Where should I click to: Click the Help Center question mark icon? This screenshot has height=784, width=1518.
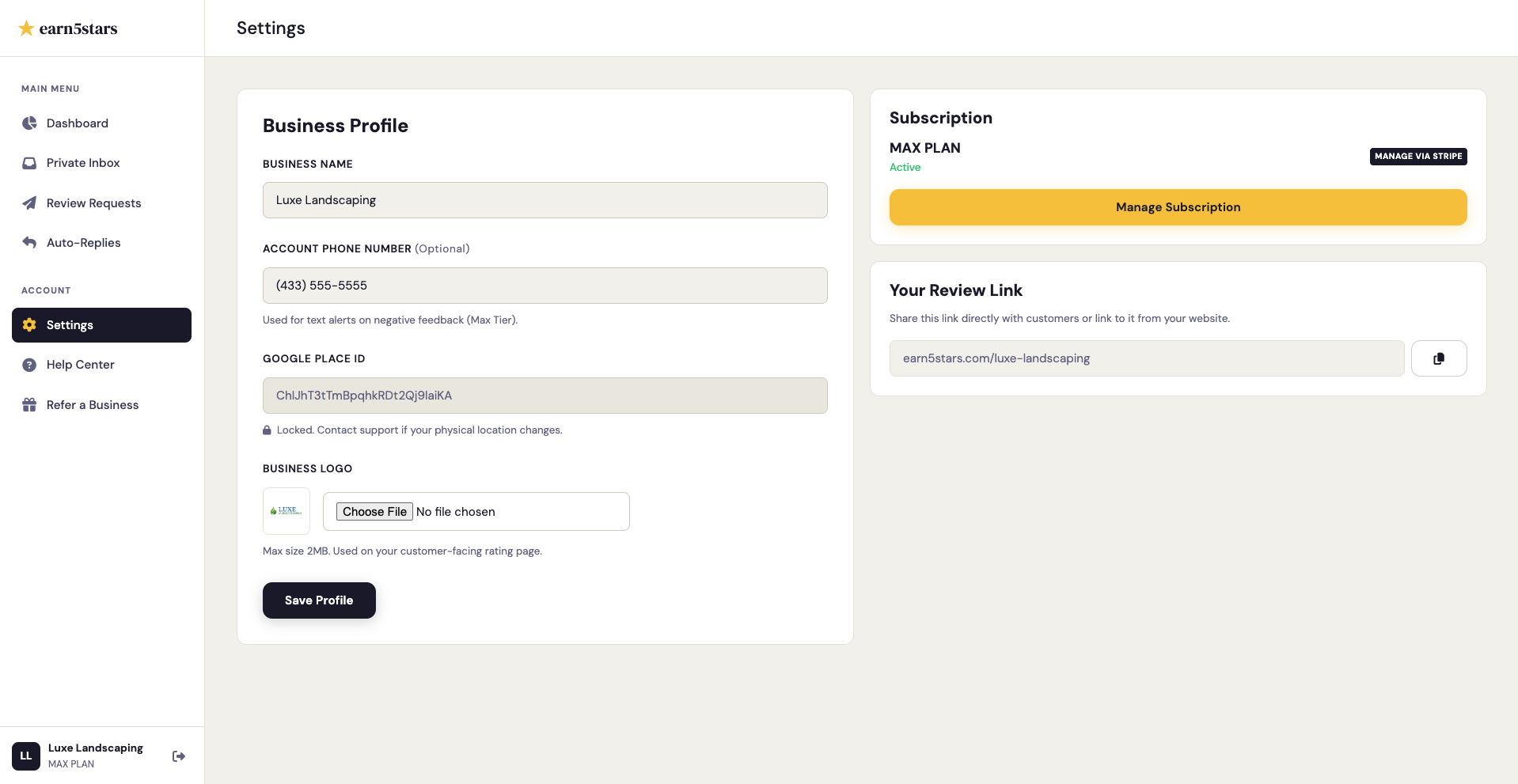[28, 365]
